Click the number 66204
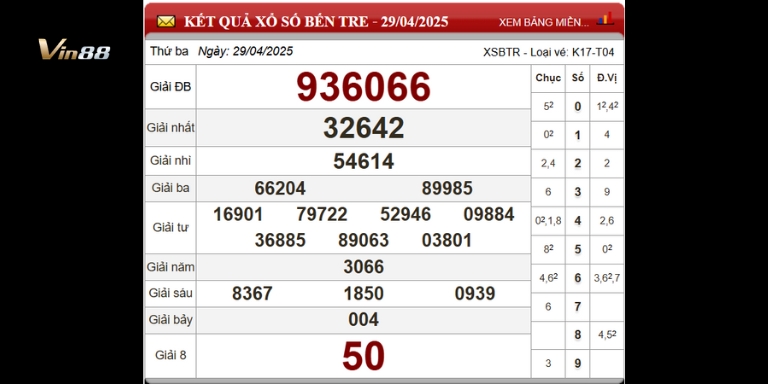Image resolution: width=768 pixels, height=384 pixels. click(x=280, y=188)
